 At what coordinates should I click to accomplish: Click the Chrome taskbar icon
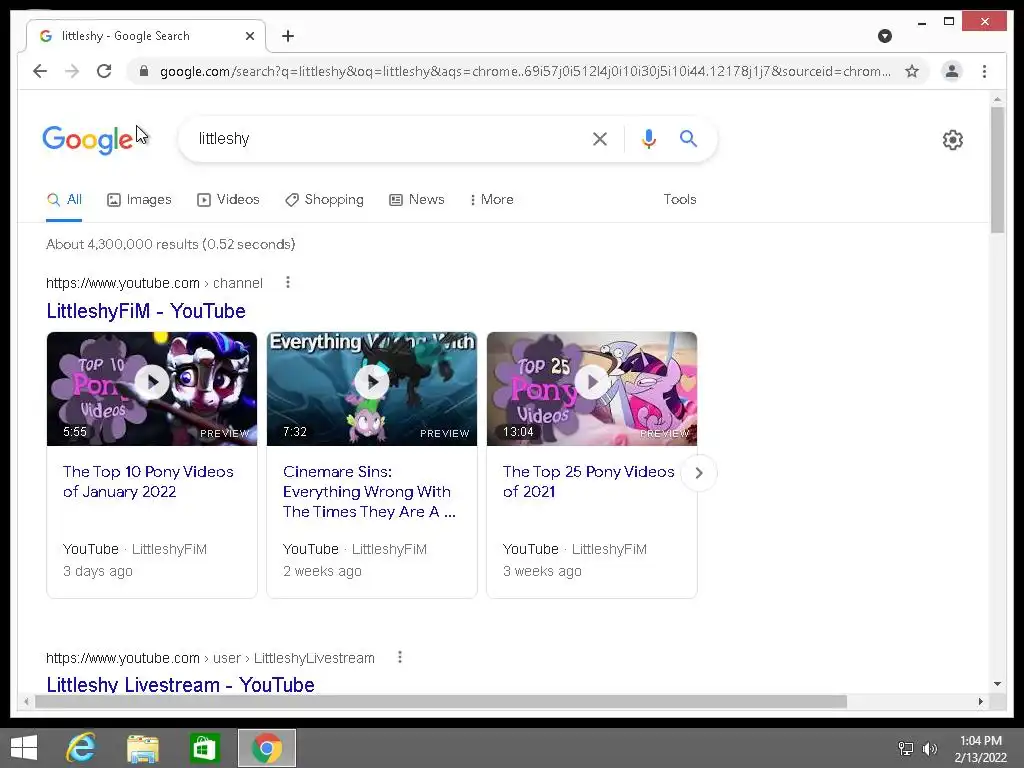point(266,748)
